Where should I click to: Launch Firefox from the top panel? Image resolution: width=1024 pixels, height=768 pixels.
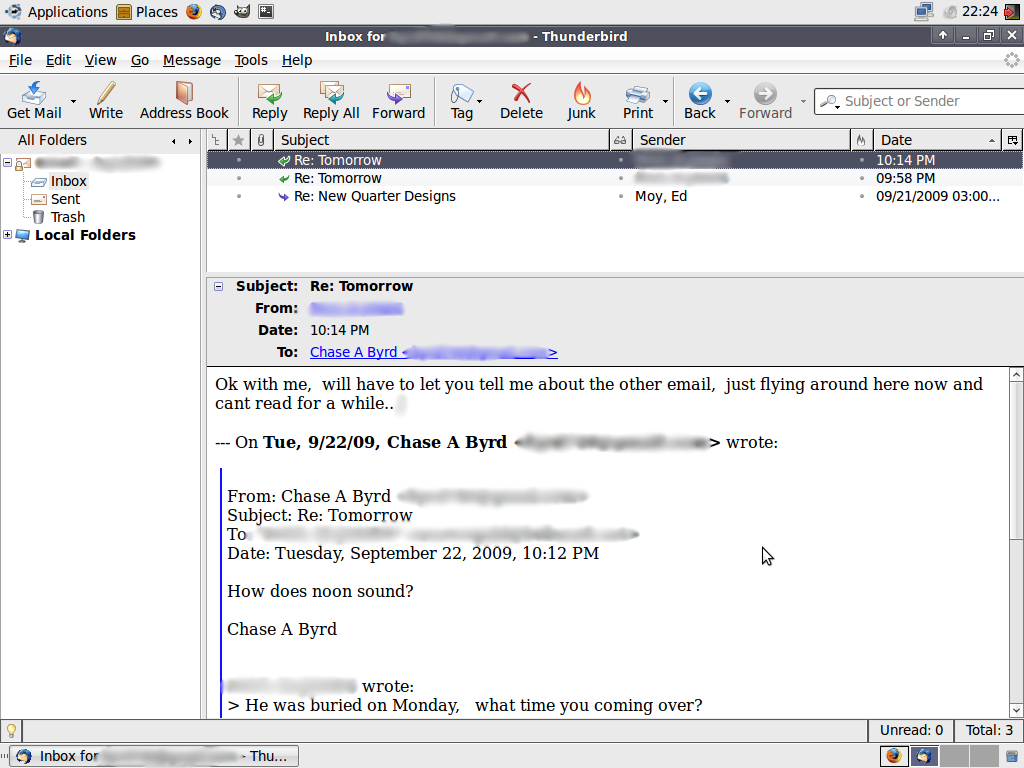tap(194, 12)
